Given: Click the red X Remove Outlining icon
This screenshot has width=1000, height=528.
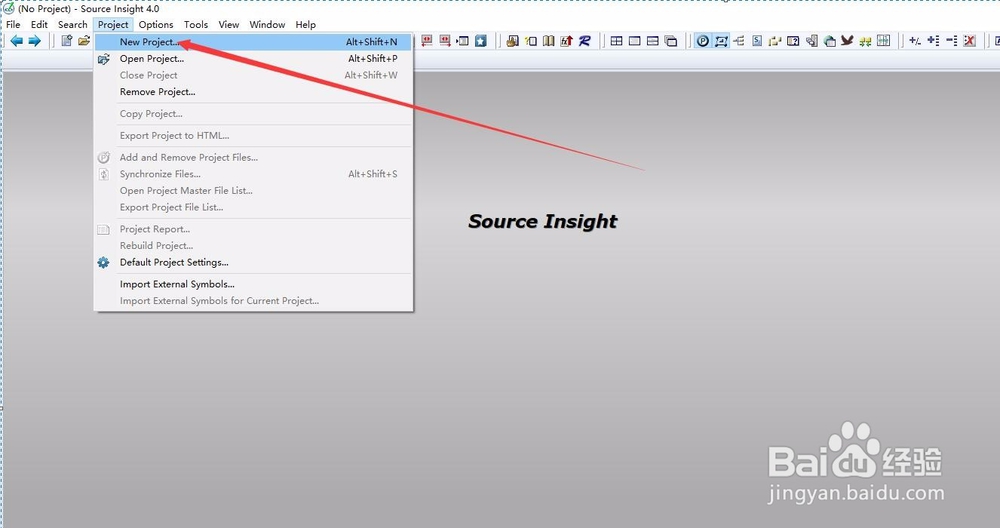Looking at the screenshot, I should 969,41.
